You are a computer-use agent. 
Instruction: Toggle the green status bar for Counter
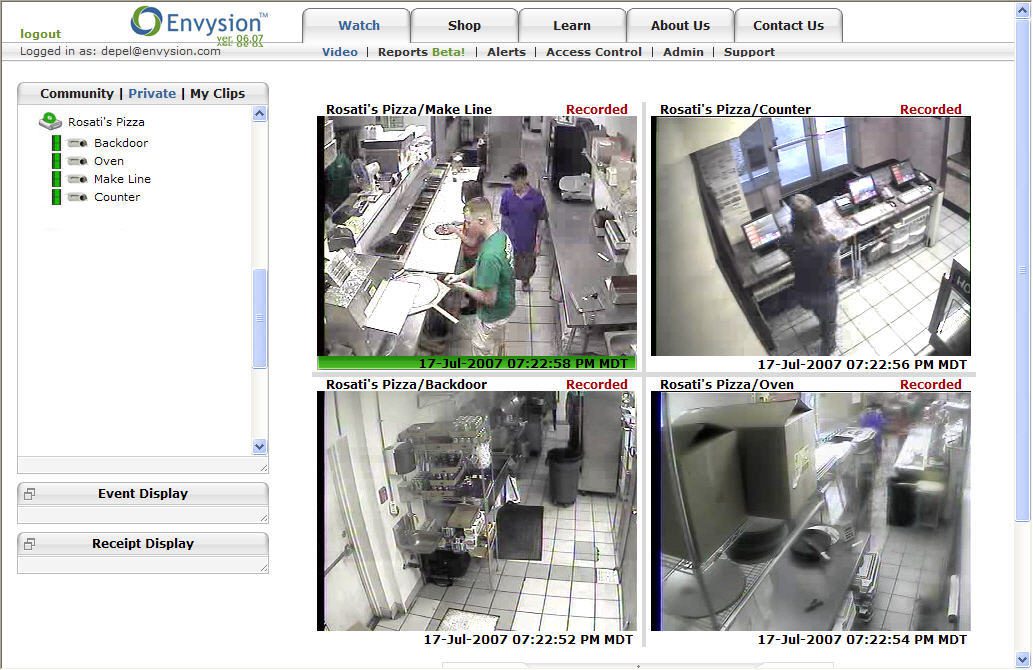[x=57, y=197]
